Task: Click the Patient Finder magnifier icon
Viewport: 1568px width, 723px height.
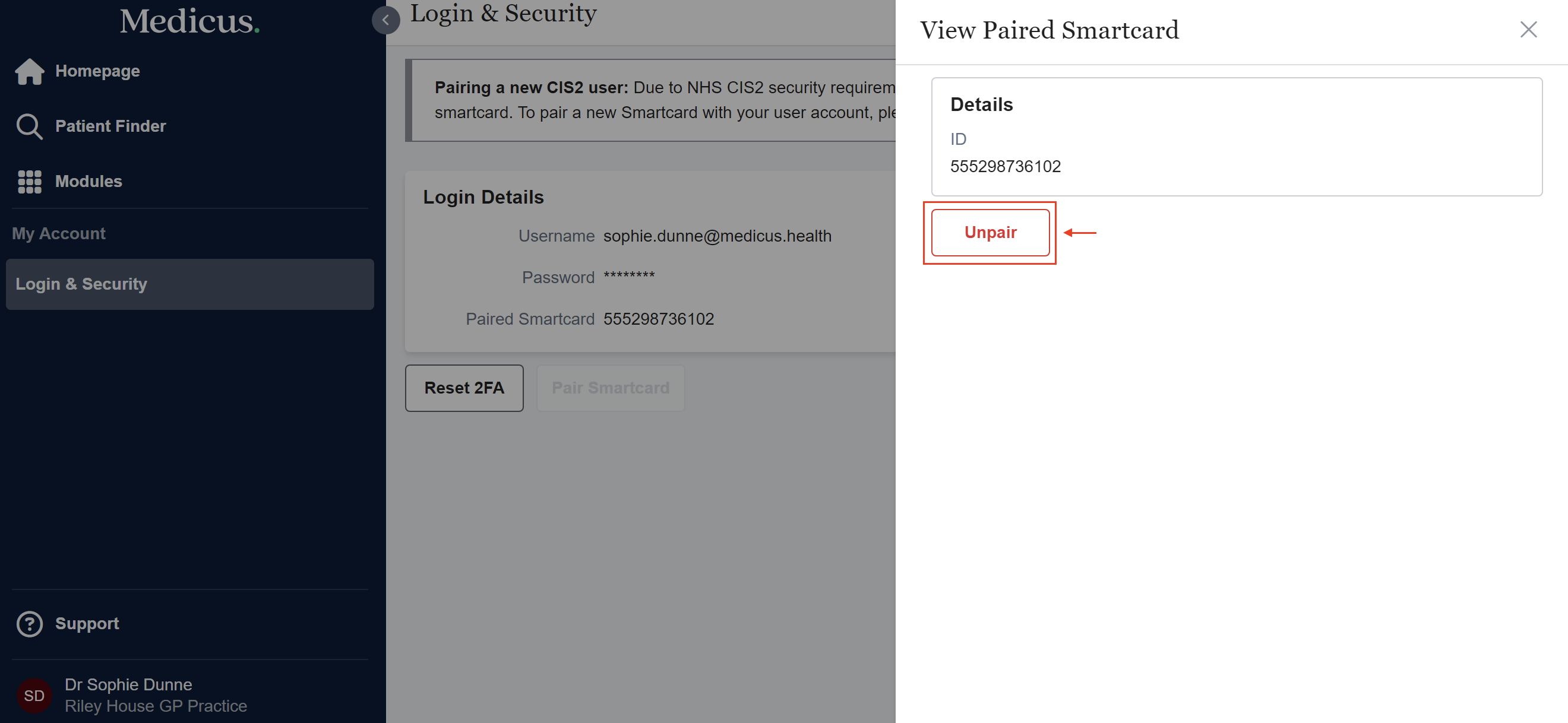Action: [29, 126]
